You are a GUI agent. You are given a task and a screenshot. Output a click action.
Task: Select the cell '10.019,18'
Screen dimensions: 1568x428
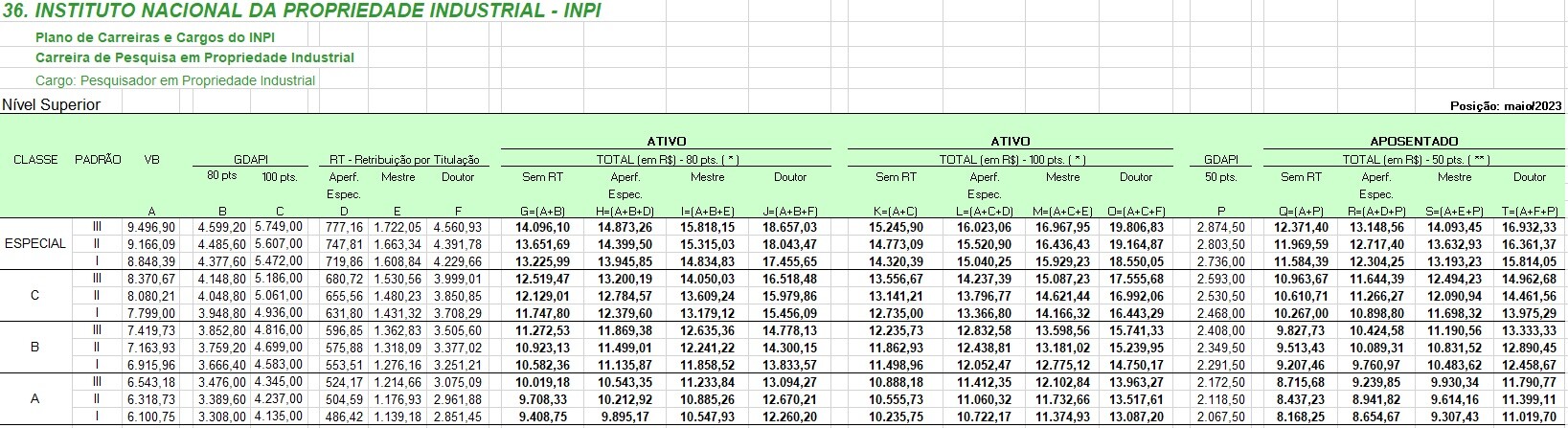coord(543,383)
